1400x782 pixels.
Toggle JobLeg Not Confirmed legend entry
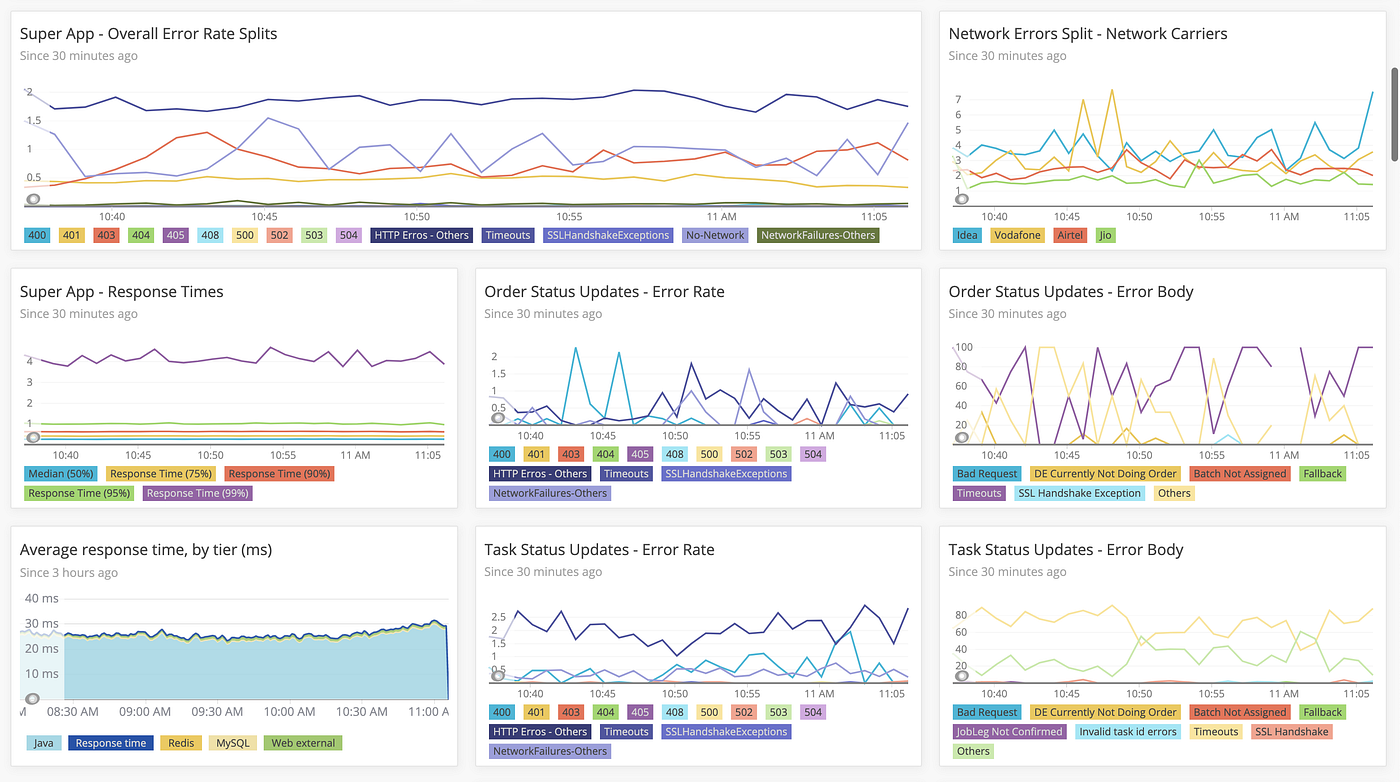[x=1009, y=731]
